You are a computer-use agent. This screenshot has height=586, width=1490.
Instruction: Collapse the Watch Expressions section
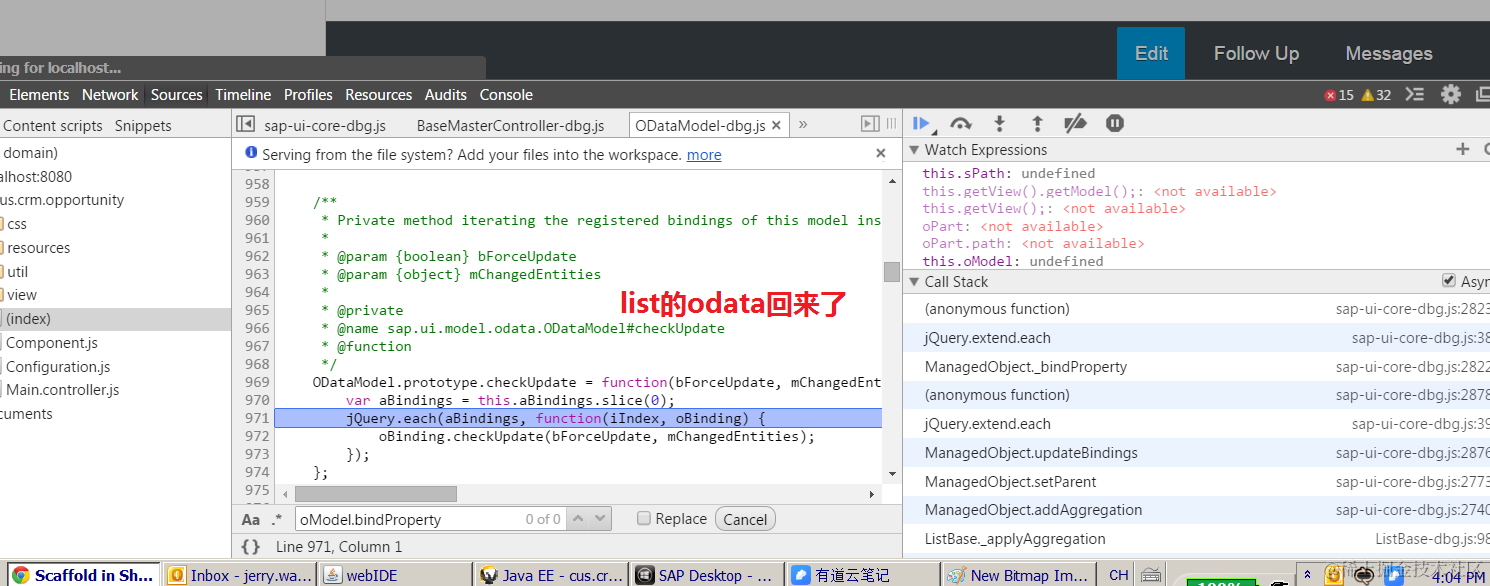[x=913, y=149]
